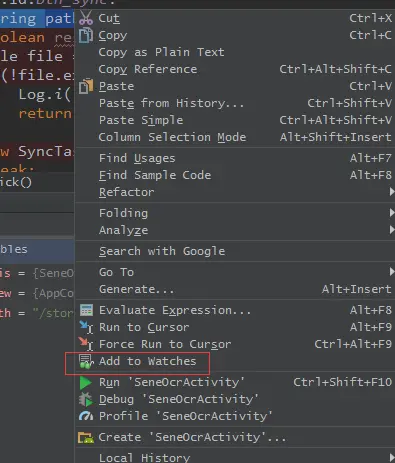
Task: Click the Run to Cursor icon
Action: click(x=86, y=327)
